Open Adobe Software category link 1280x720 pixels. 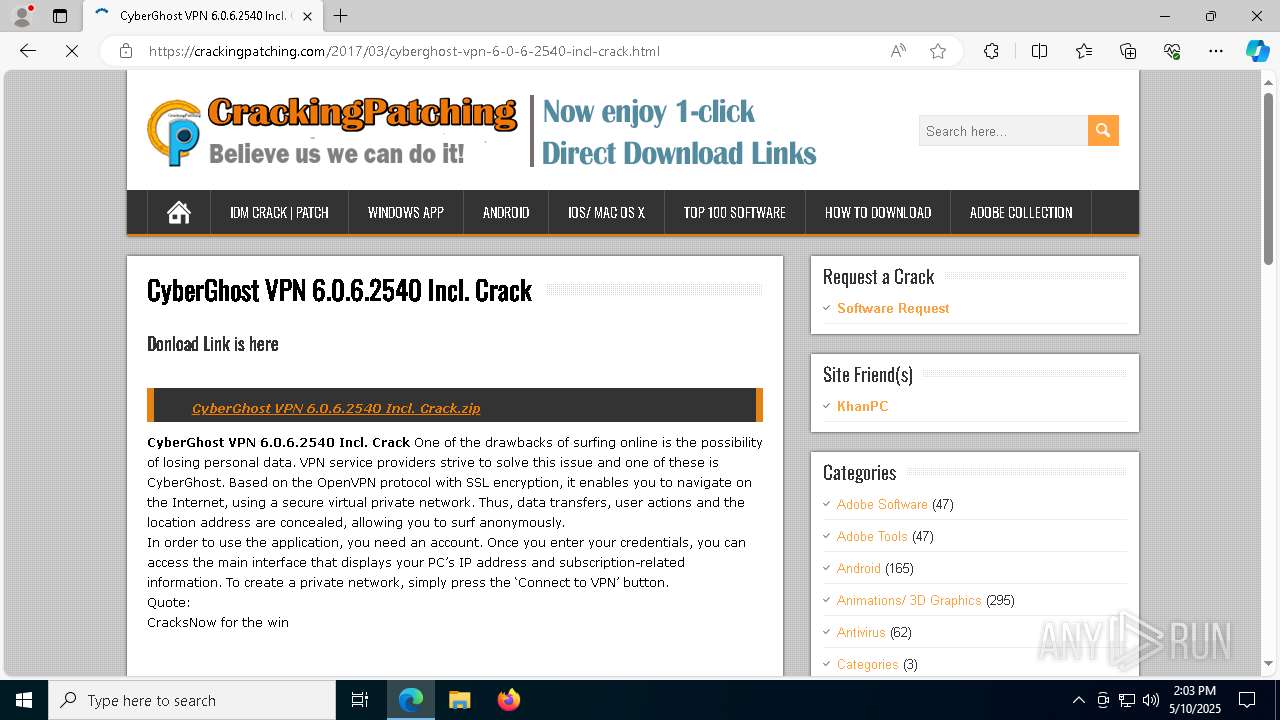(x=882, y=504)
